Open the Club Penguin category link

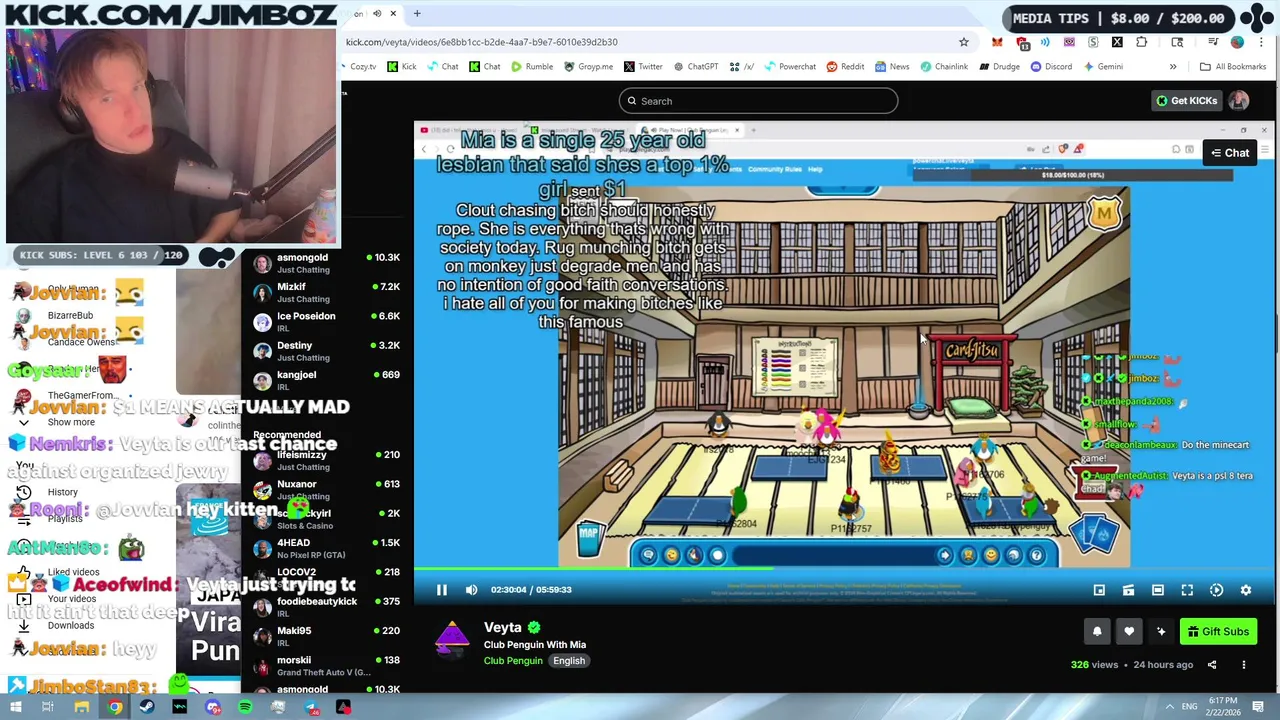(513, 661)
